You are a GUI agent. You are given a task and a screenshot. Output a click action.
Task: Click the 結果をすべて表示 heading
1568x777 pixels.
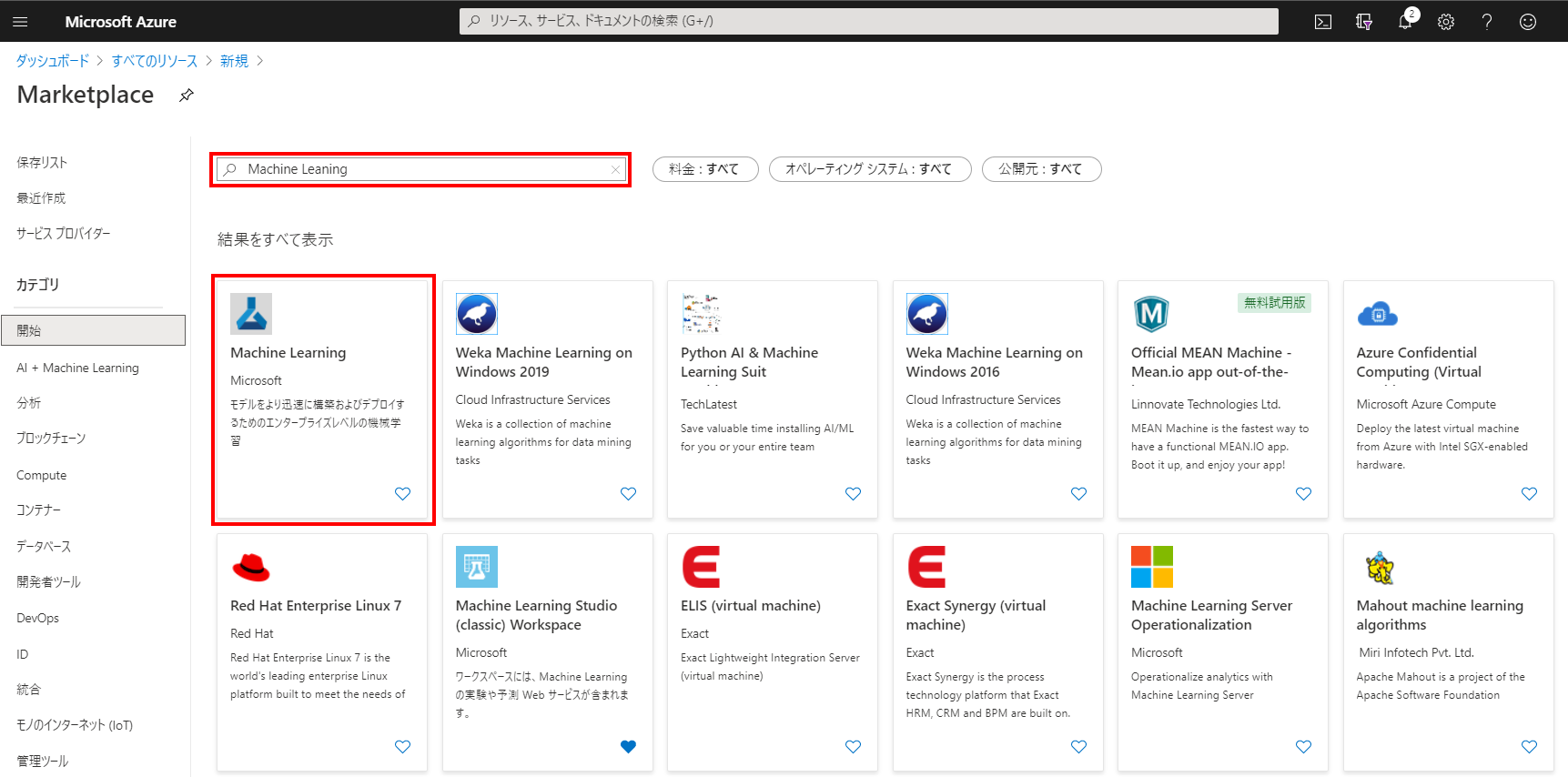click(276, 239)
